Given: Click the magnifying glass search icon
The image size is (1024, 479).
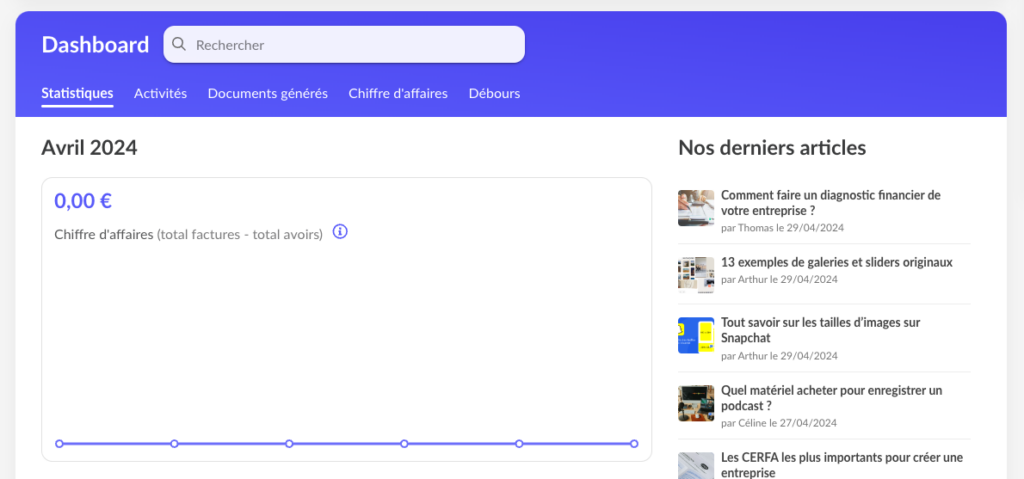Looking at the screenshot, I should tap(179, 44).
